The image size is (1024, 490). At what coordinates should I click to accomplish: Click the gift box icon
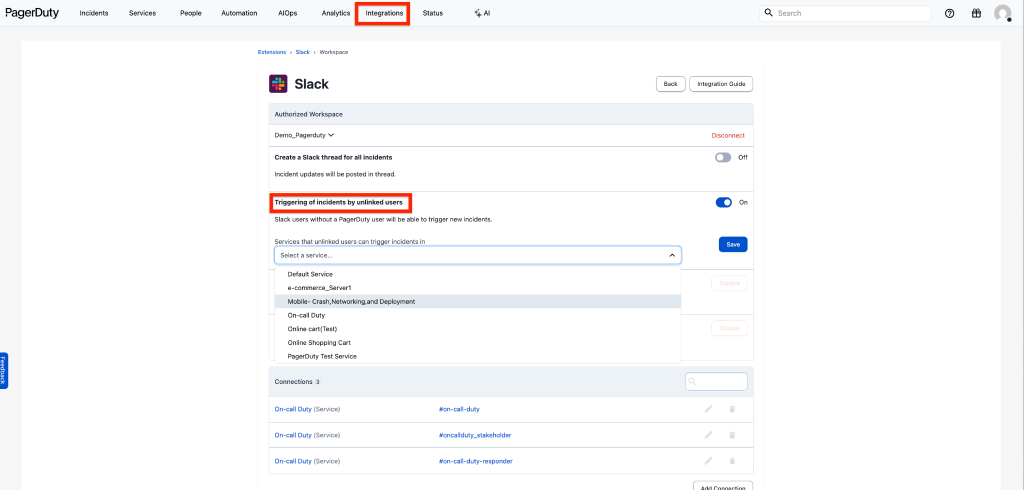click(x=976, y=13)
